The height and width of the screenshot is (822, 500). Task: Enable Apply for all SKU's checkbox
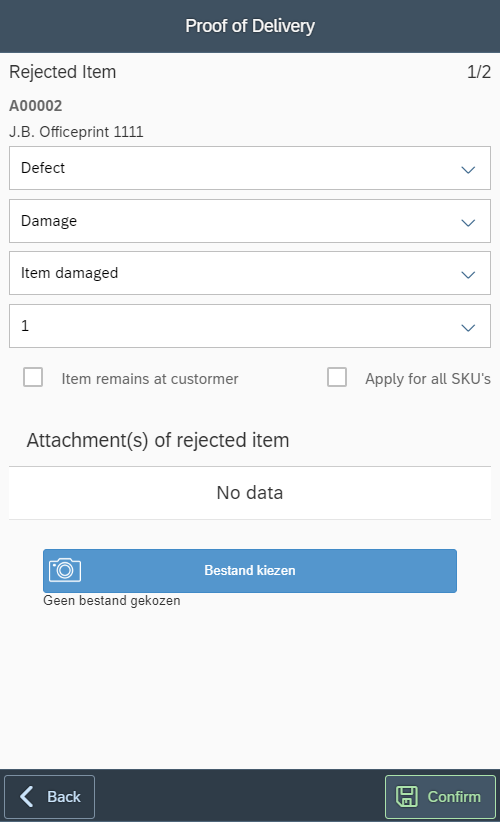337,377
